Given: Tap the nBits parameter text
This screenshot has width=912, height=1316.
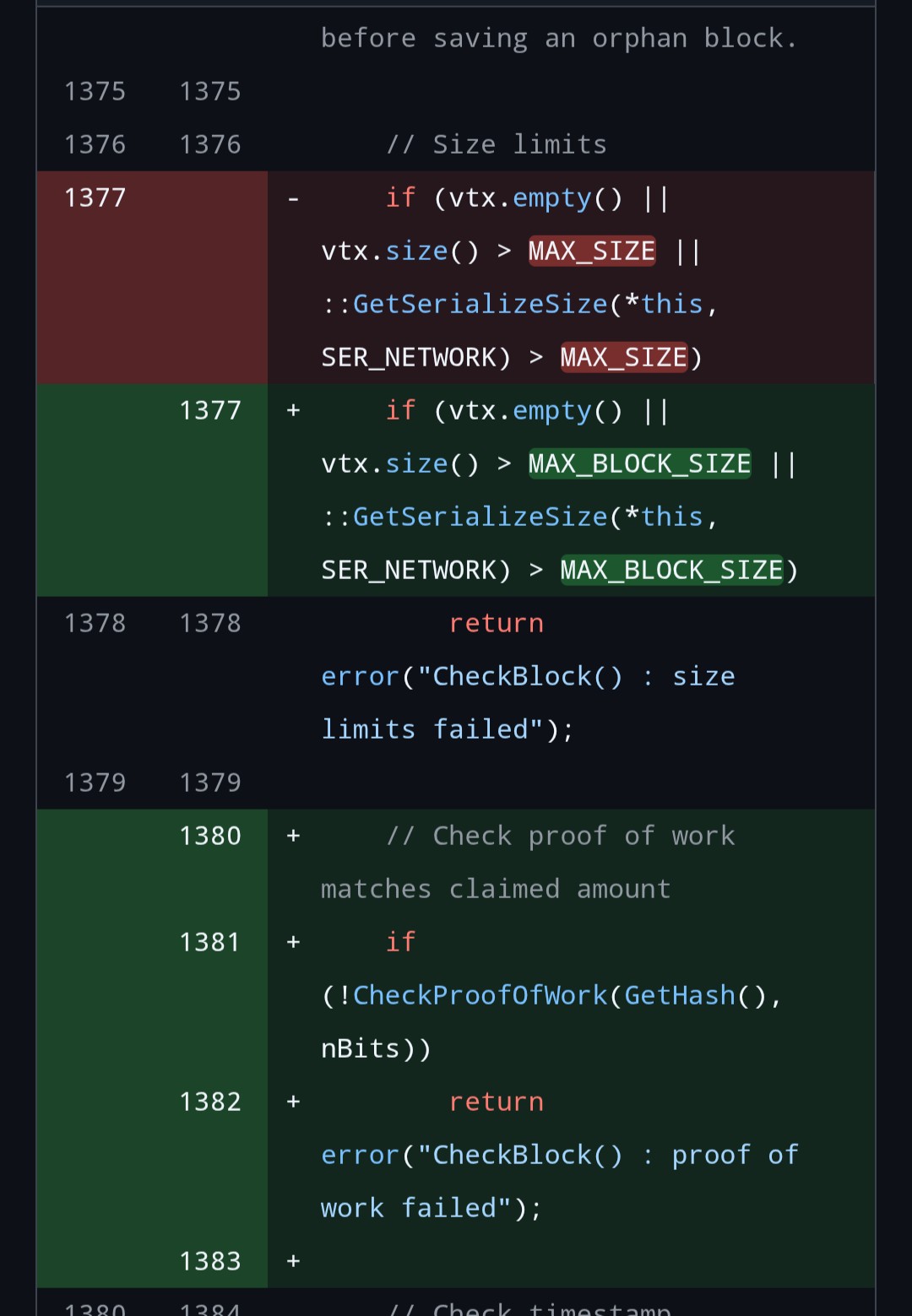Looking at the screenshot, I should [x=361, y=1049].
